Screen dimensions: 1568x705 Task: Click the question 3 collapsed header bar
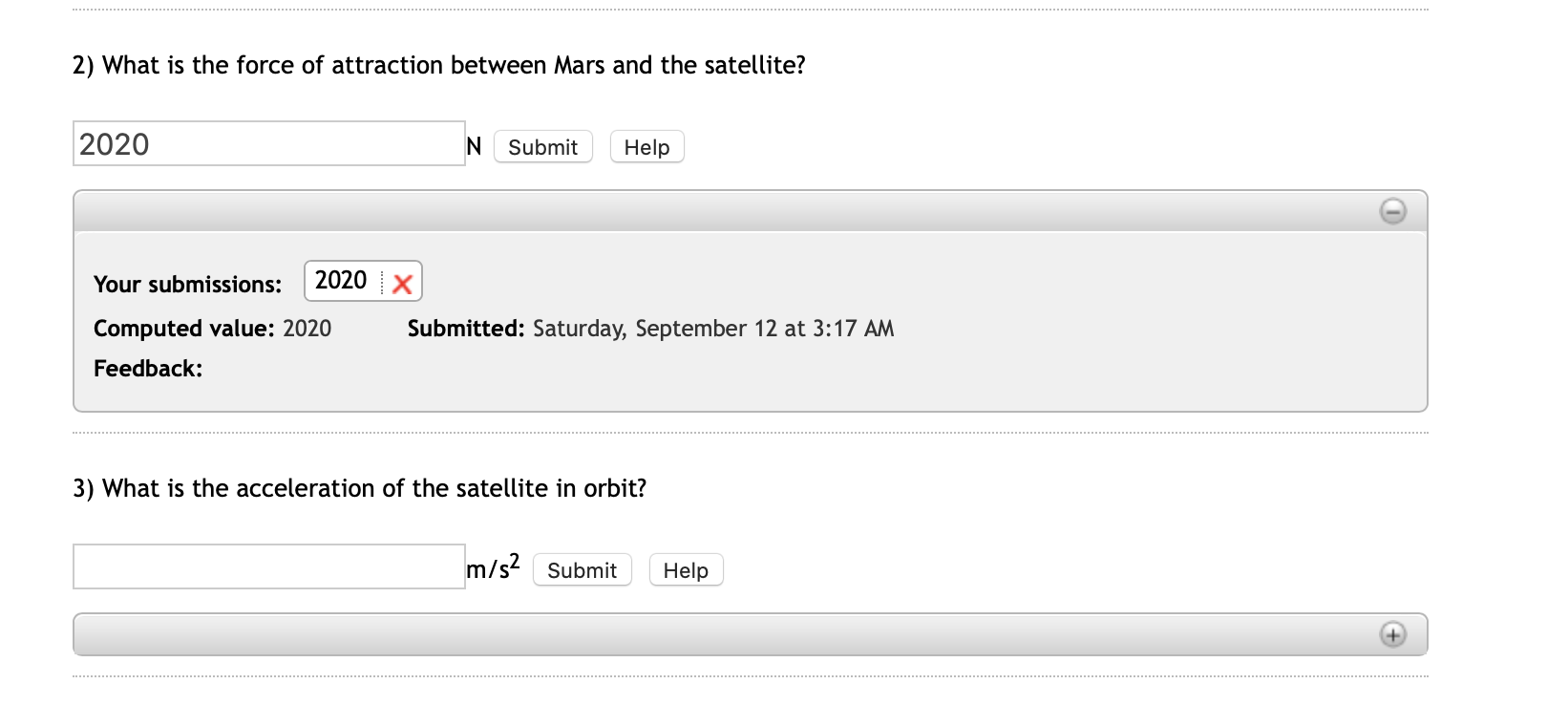[x=726, y=634]
